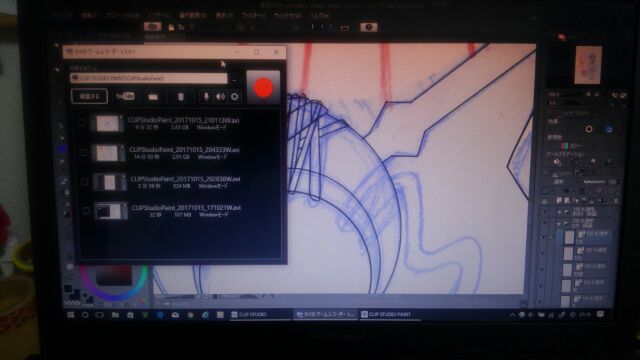This screenshot has height=360, width=640.
Task: Select thumbnail of the 210113W.avi recording
Action: point(107,123)
